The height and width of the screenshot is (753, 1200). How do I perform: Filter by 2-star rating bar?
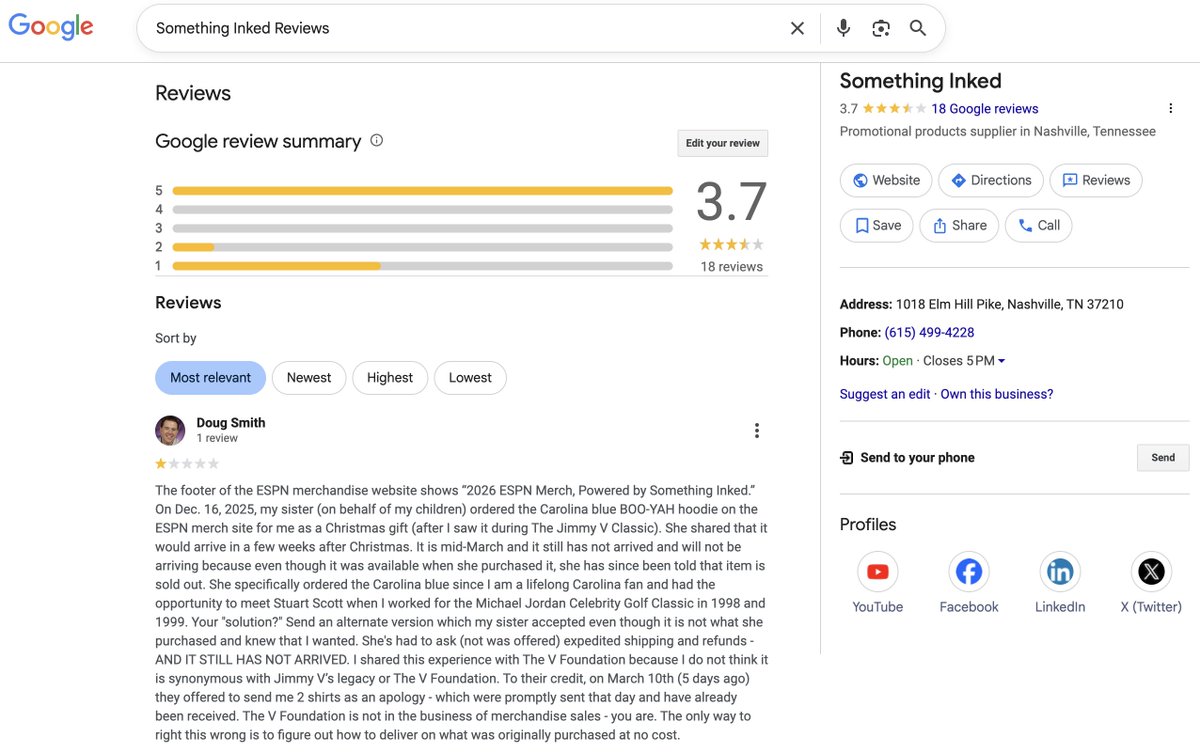(x=422, y=247)
